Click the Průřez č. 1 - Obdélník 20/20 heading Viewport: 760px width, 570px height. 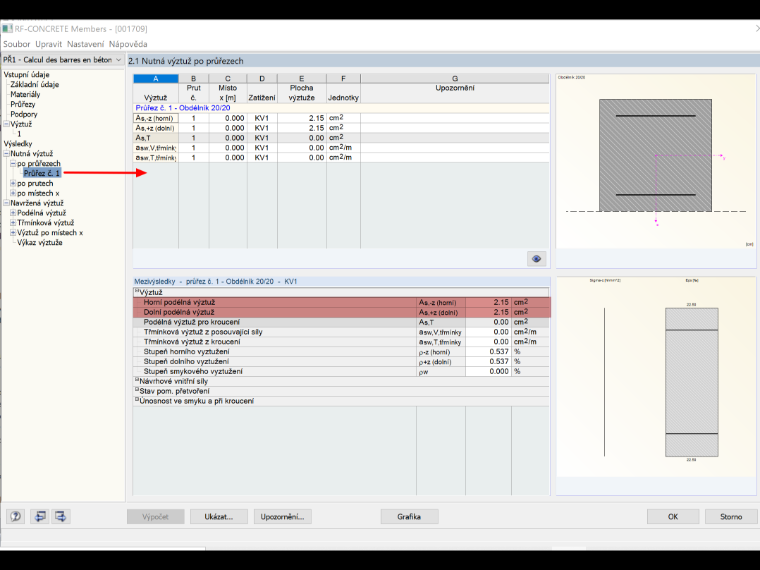click(183, 108)
